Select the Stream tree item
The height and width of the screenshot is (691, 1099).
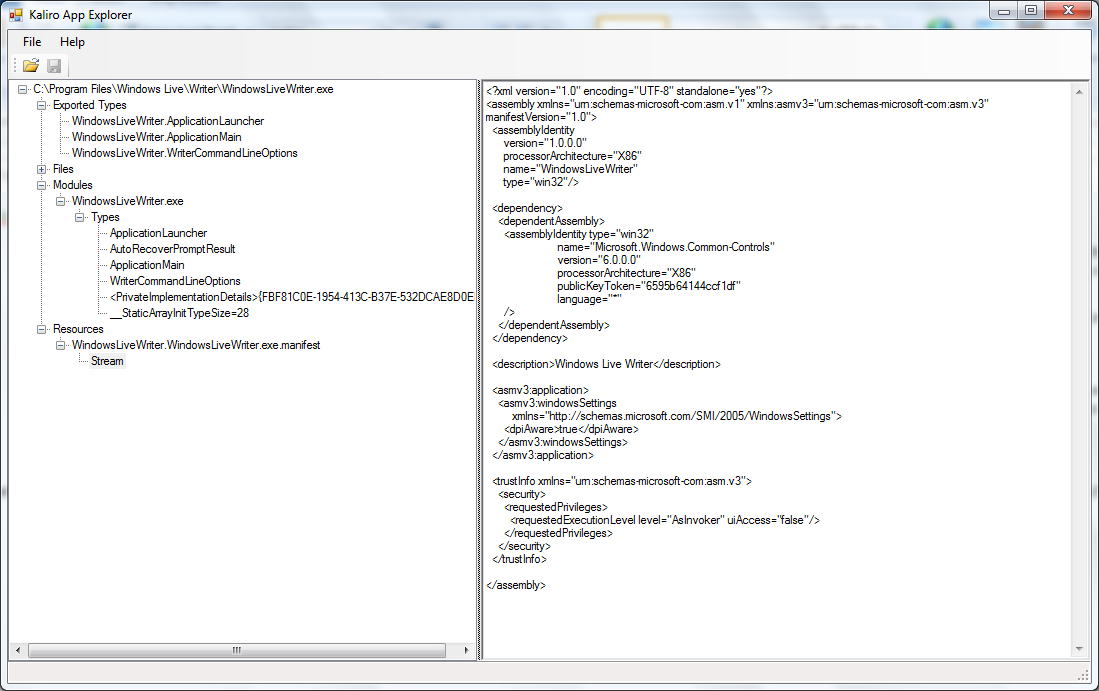[x=107, y=361]
